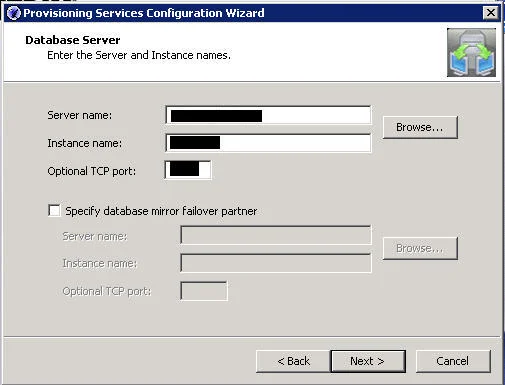Click the wizard title bar app icon

(14, 13)
